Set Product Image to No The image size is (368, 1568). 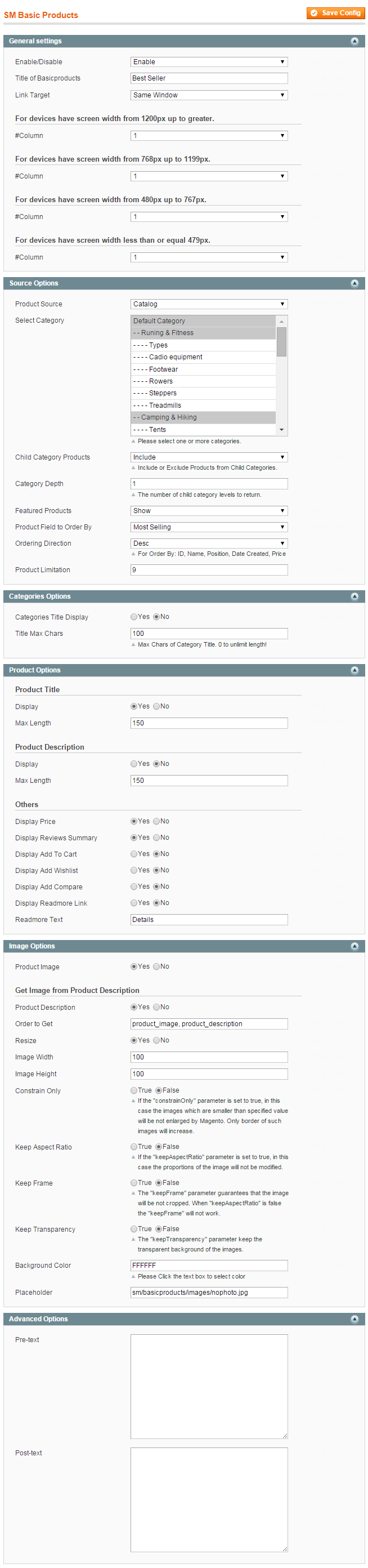tap(156, 967)
